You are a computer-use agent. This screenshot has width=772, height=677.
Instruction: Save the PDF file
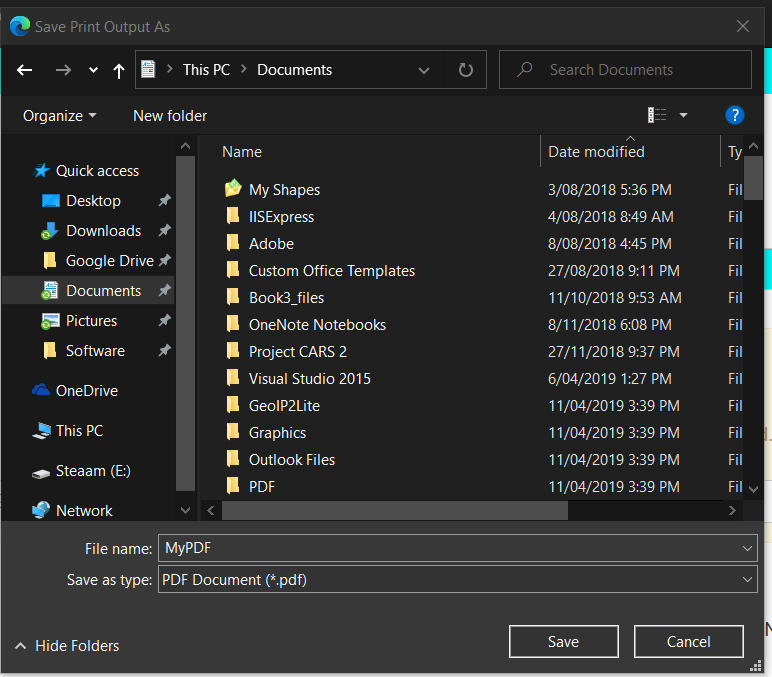tap(564, 642)
